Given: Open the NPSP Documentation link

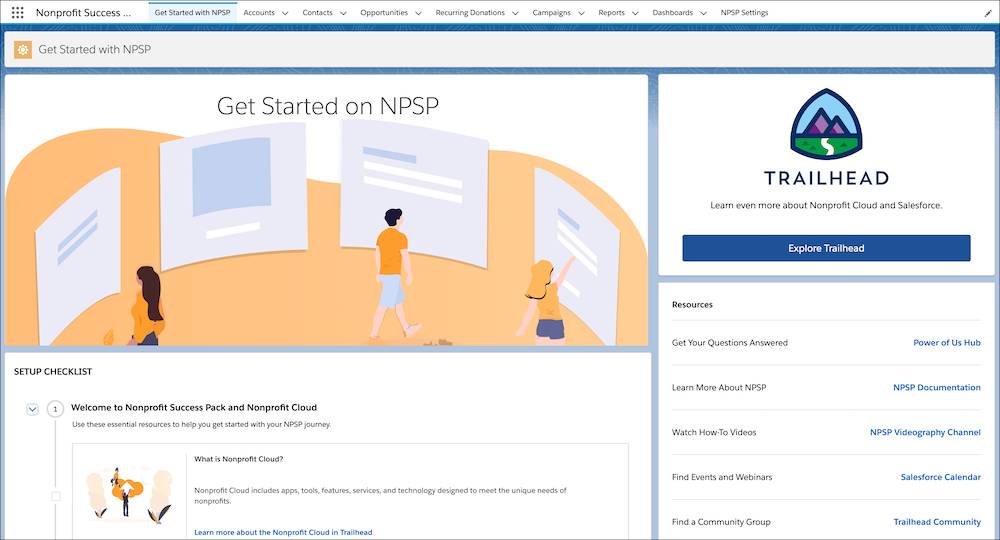Looking at the screenshot, I should tap(937, 387).
